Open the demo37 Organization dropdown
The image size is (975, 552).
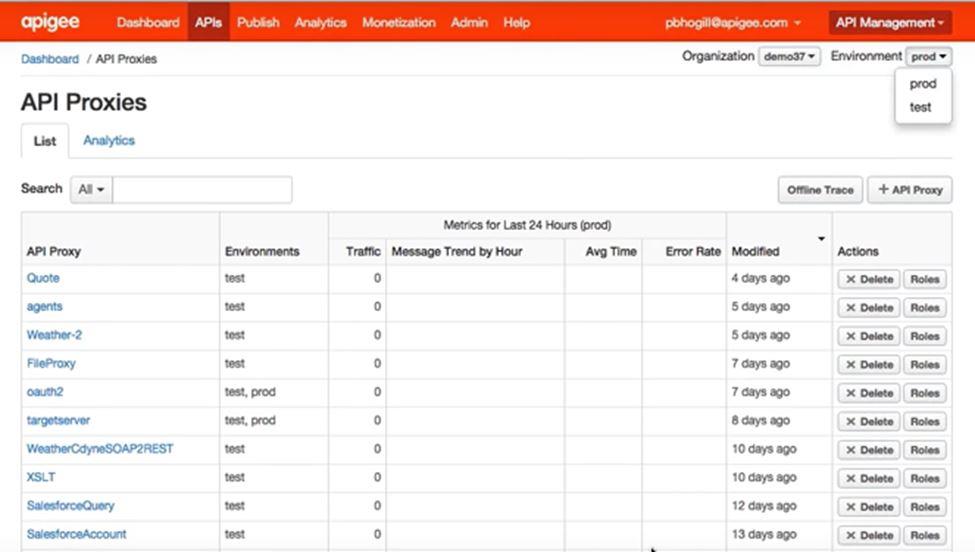pyautogui.click(x=789, y=57)
